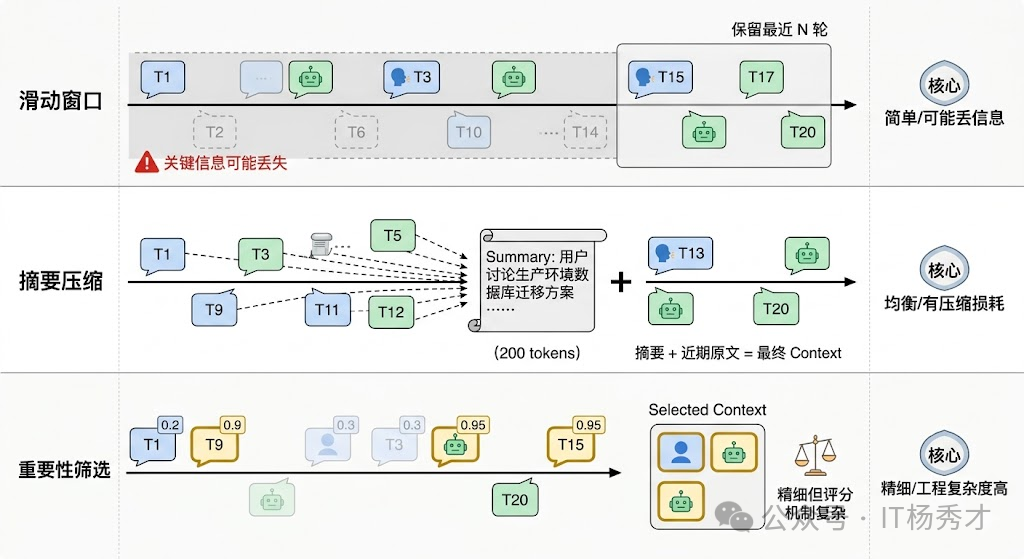Click the balance scales icon

pos(815,455)
